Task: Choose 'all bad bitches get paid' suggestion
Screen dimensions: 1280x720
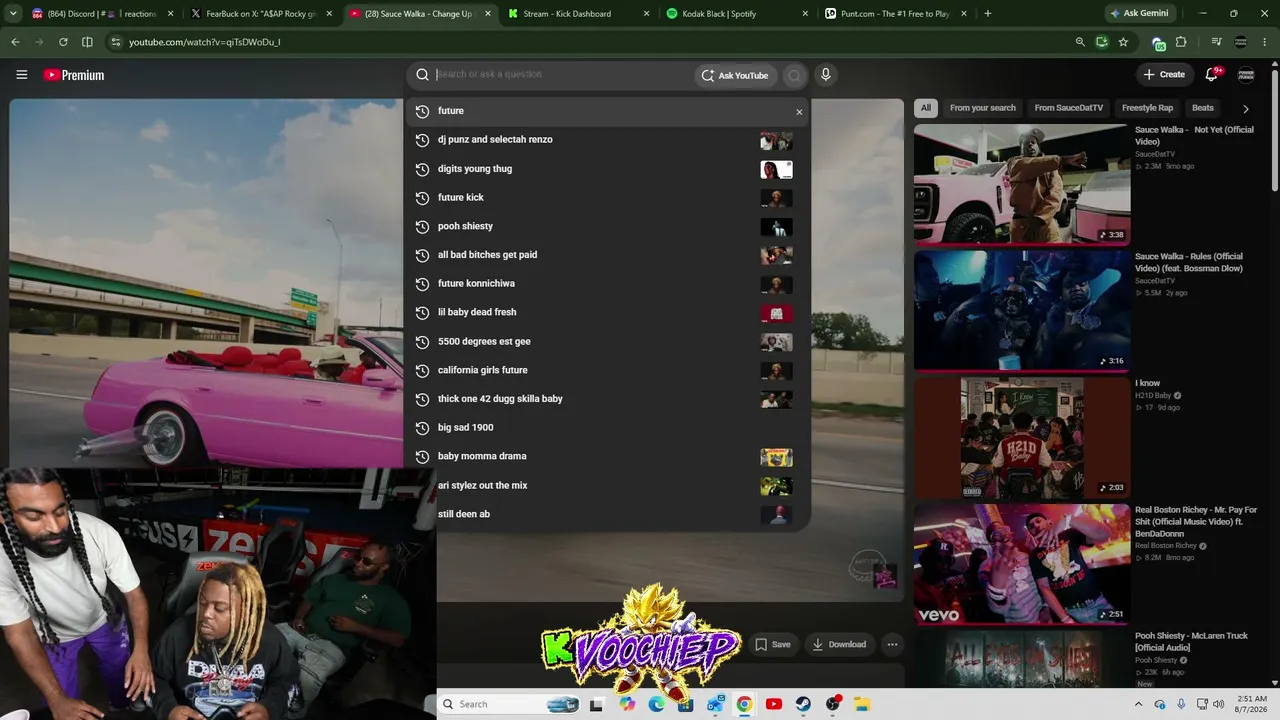Action: pos(608,255)
